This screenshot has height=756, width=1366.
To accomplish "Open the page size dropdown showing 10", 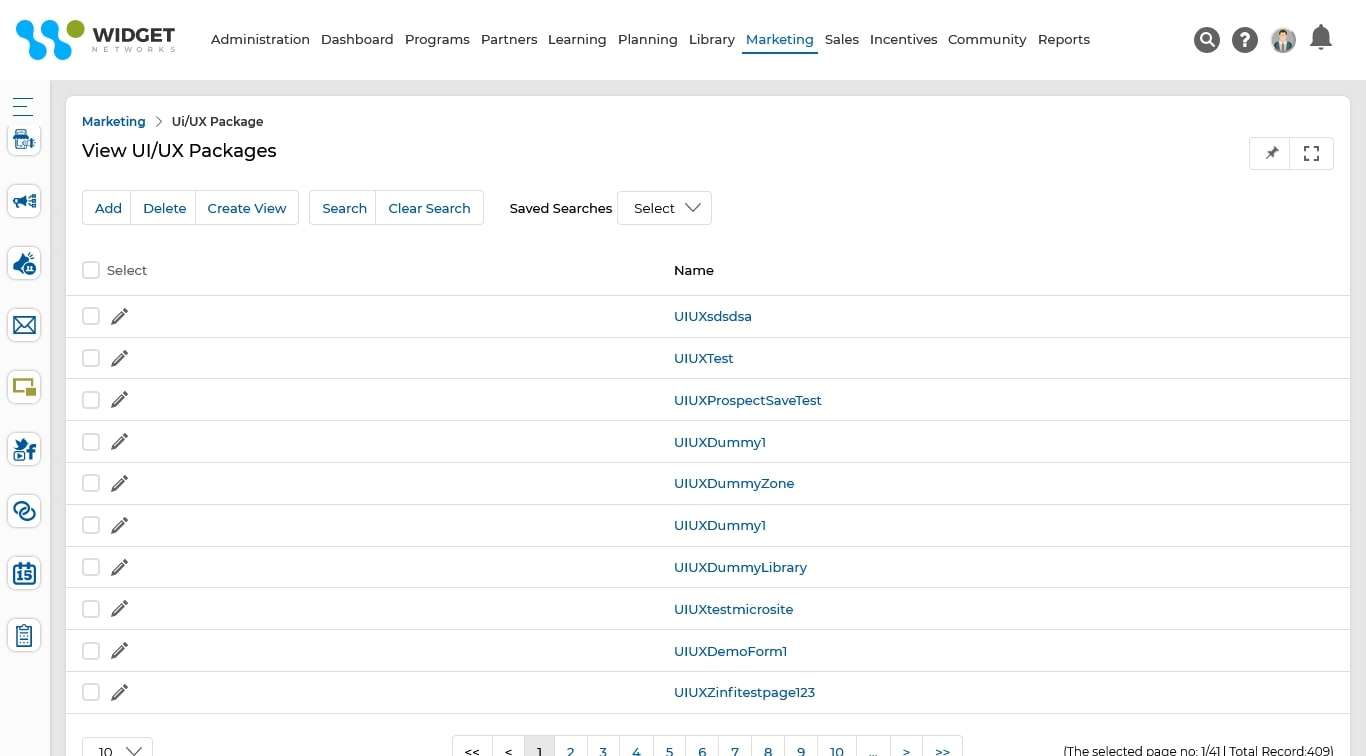I will tap(116, 748).
